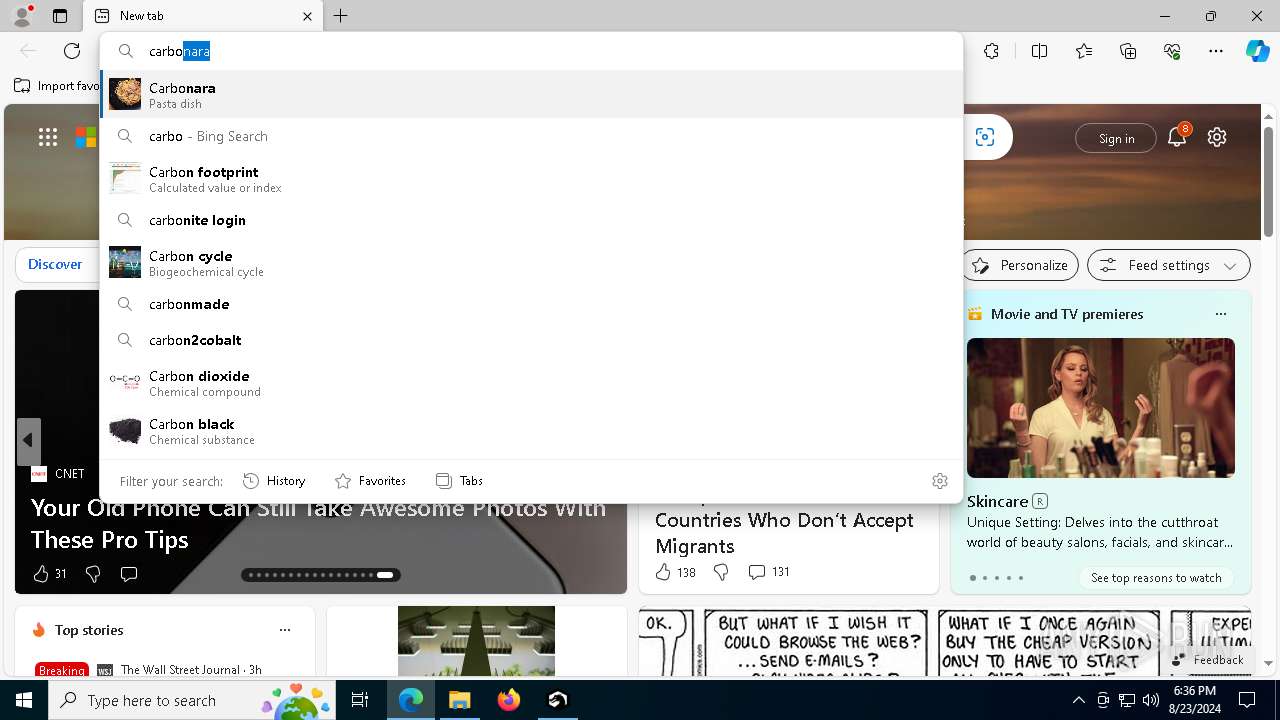Open the Extensions puzzle icon

(991, 51)
